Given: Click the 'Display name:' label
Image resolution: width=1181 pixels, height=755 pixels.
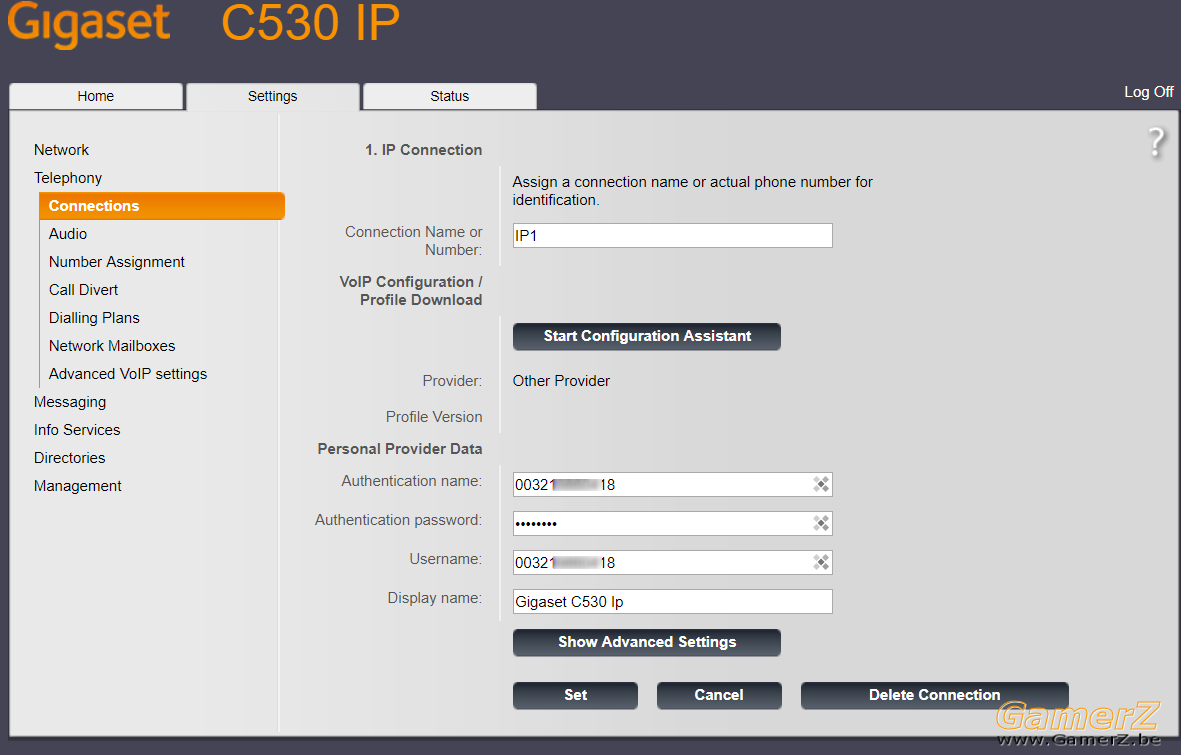Looking at the screenshot, I should pos(435,598).
